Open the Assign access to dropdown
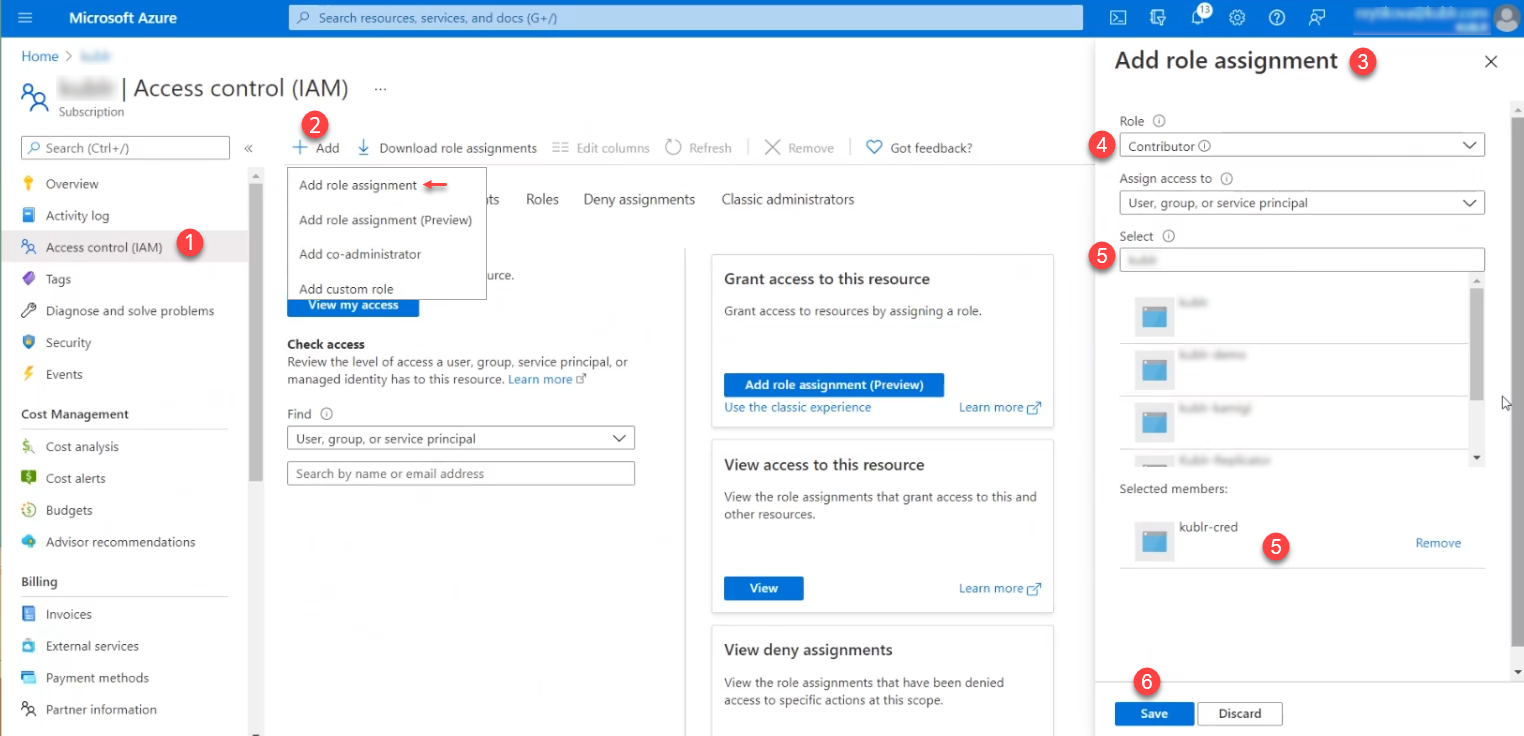The width and height of the screenshot is (1524, 736). point(1302,203)
